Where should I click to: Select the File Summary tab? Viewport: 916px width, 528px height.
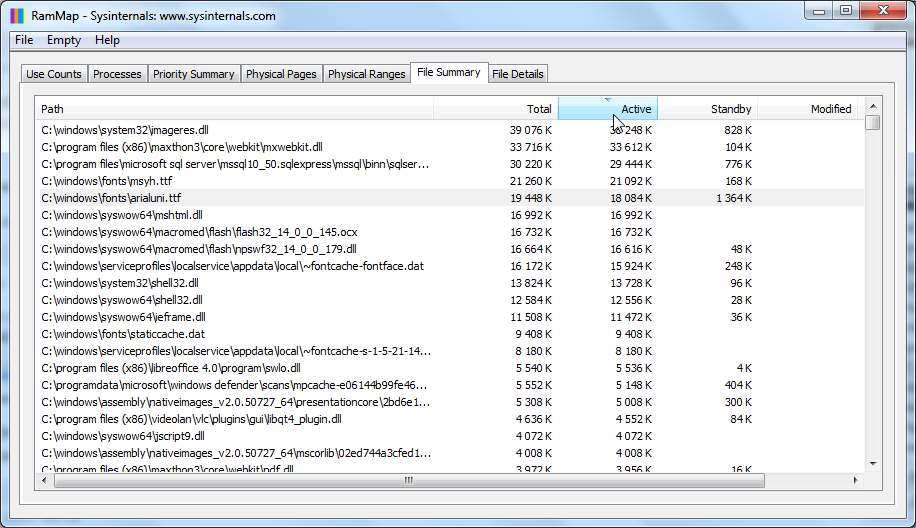coord(449,72)
